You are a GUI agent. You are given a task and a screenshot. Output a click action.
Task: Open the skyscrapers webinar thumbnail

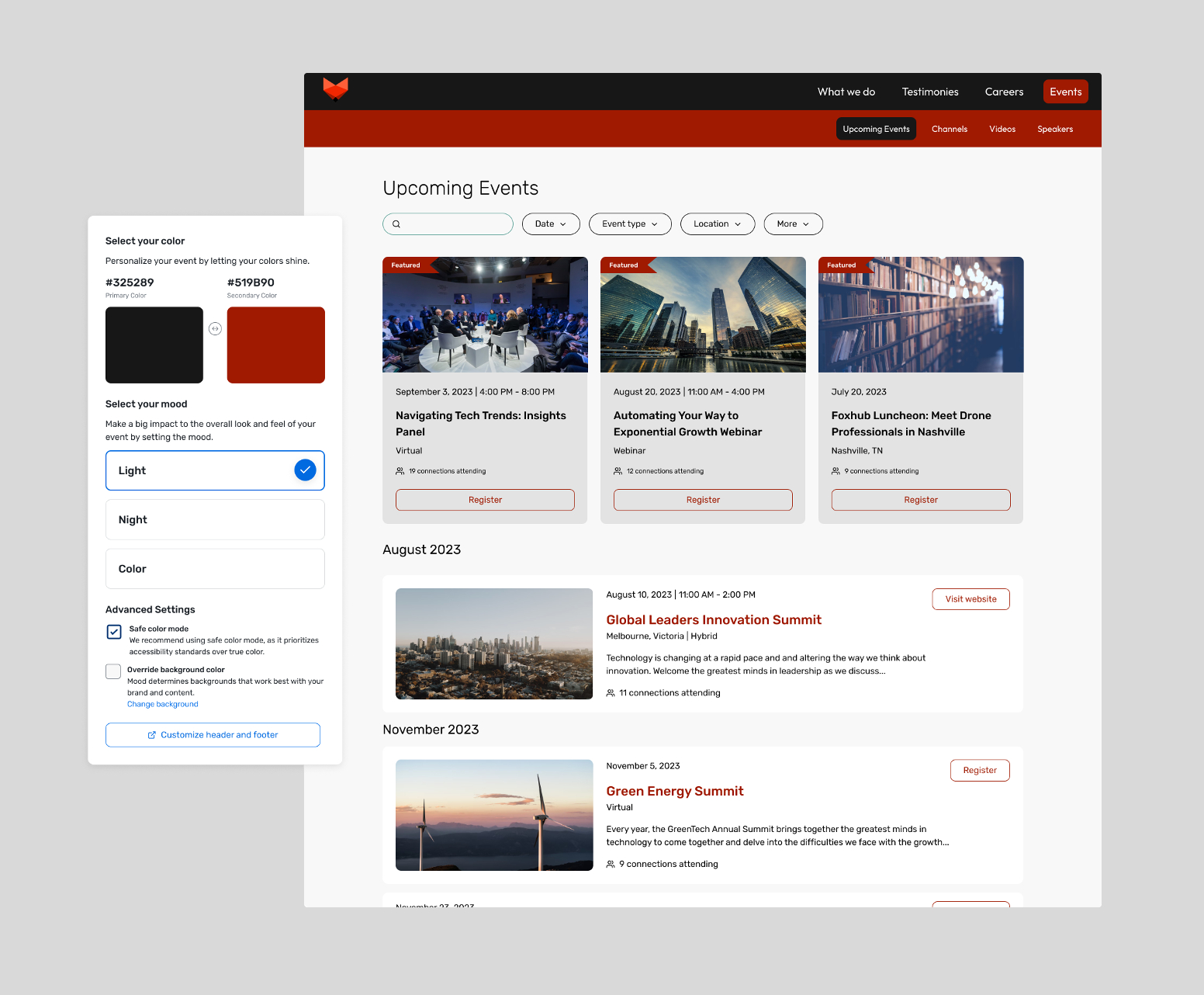(x=703, y=314)
